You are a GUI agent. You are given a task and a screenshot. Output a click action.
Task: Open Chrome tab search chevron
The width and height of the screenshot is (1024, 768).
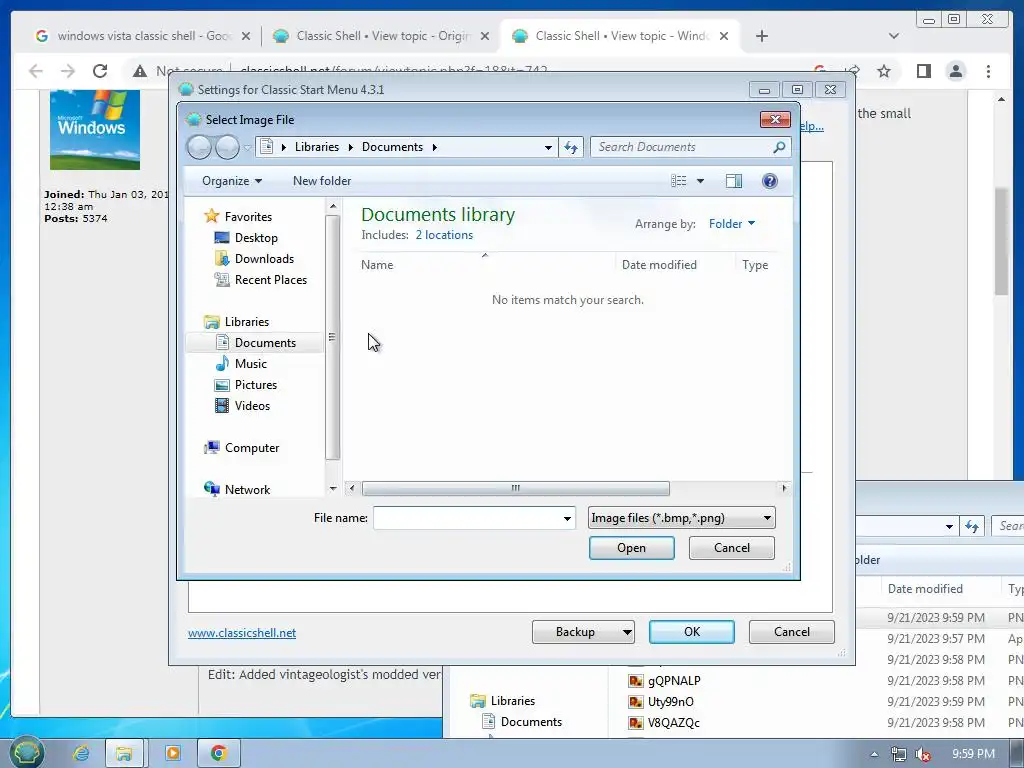tap(894, 36)
